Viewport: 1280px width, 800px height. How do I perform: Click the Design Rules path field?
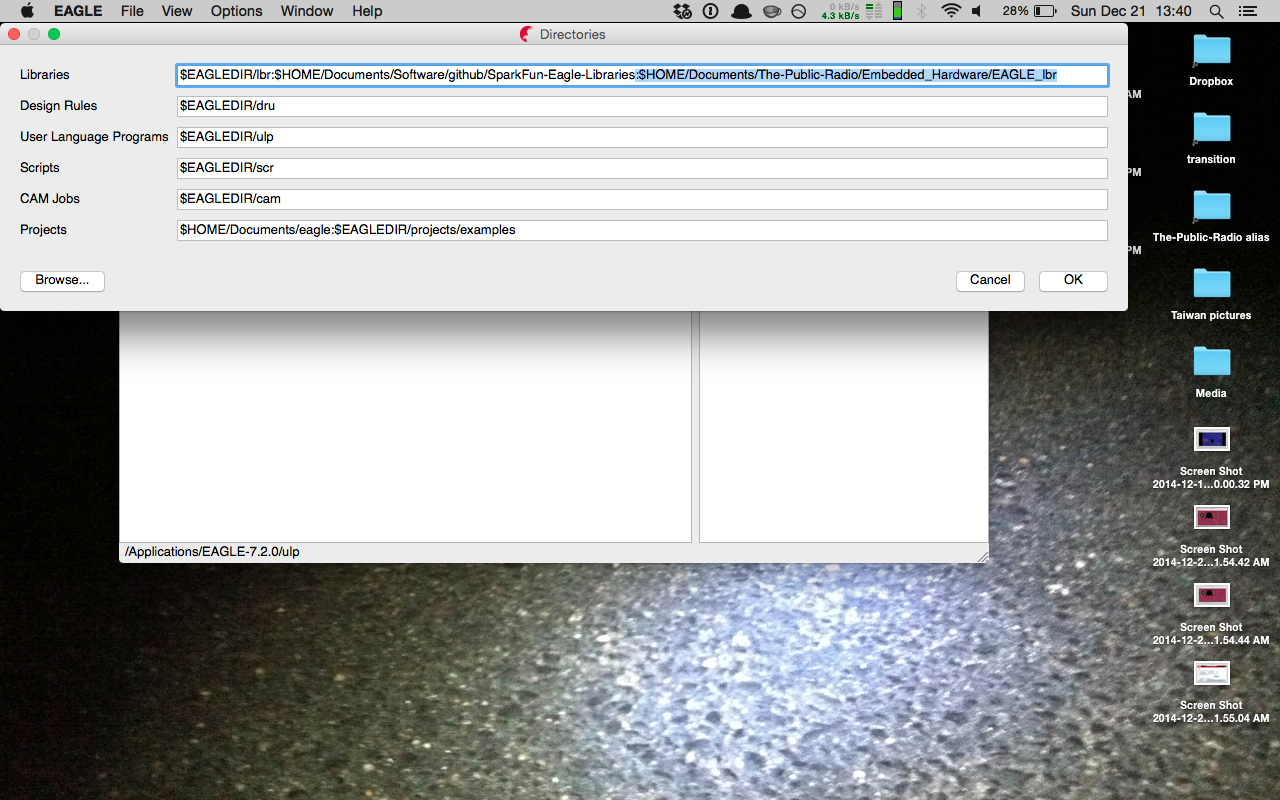[x=642, y=106]
